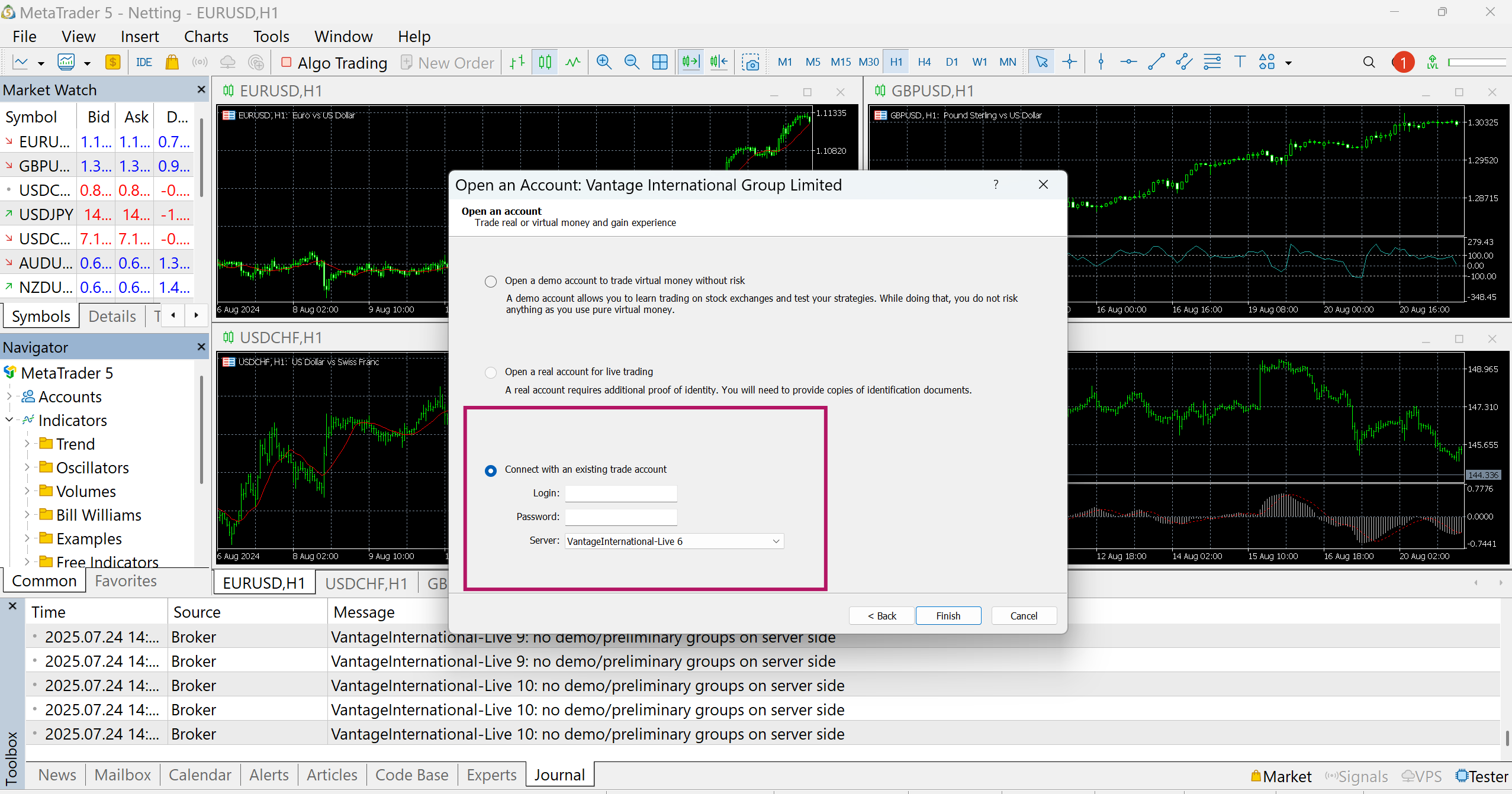Expand the Accounts tree node

pyautogui.click(x=9, y=396)
